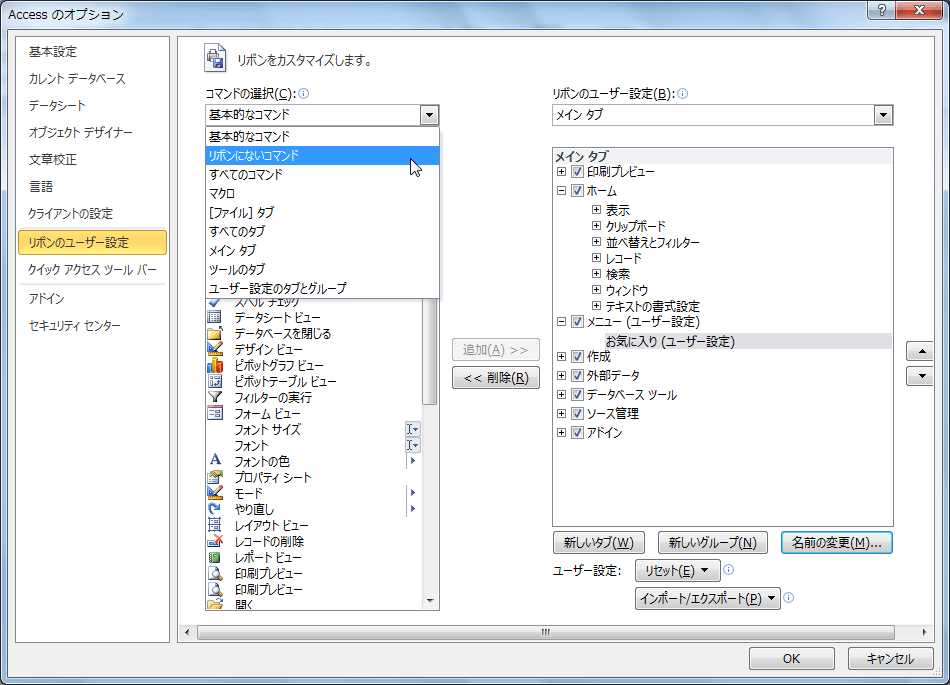Click the info icon beside インポート/エクスポート button

coord(789,598)
